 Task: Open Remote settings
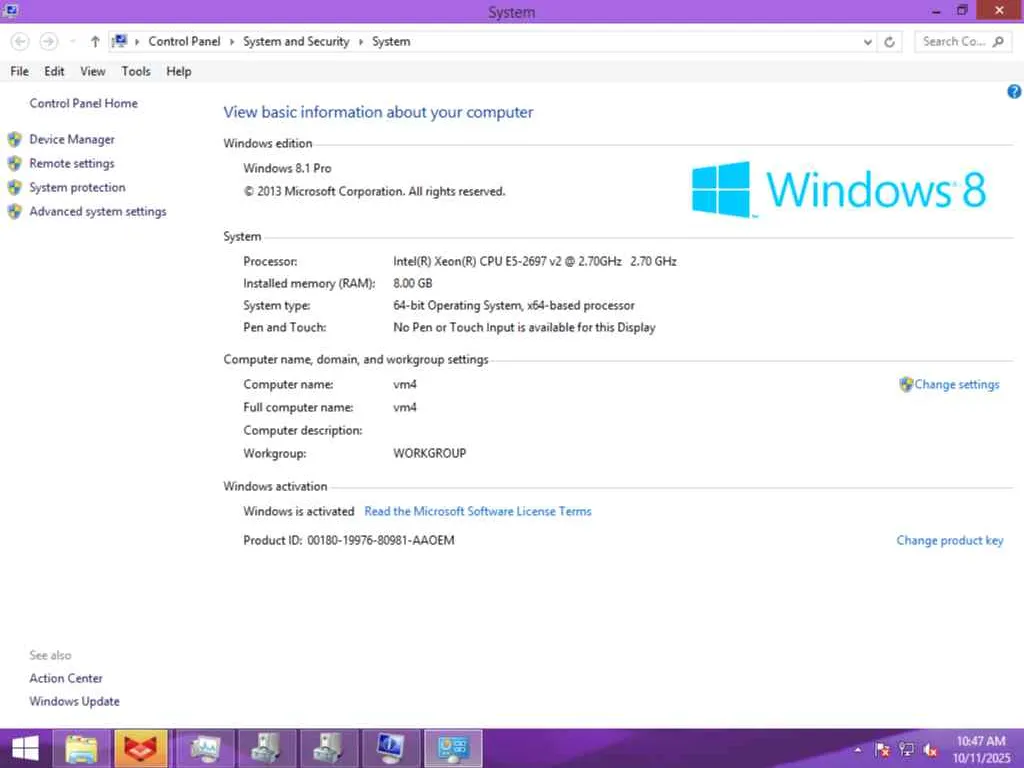72,163
